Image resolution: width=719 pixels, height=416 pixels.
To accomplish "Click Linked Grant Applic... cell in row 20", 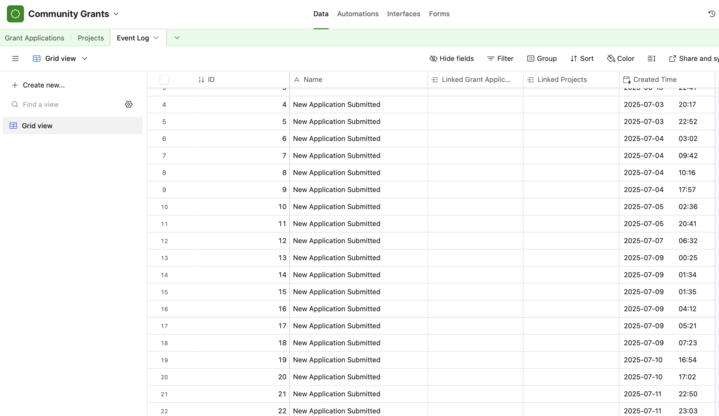I will click(x=475, y=377).
